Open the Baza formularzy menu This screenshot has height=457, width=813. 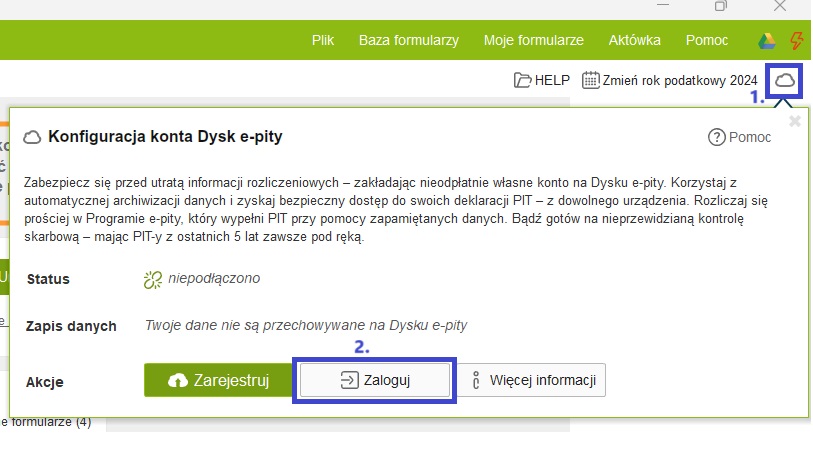click(408, 41)
